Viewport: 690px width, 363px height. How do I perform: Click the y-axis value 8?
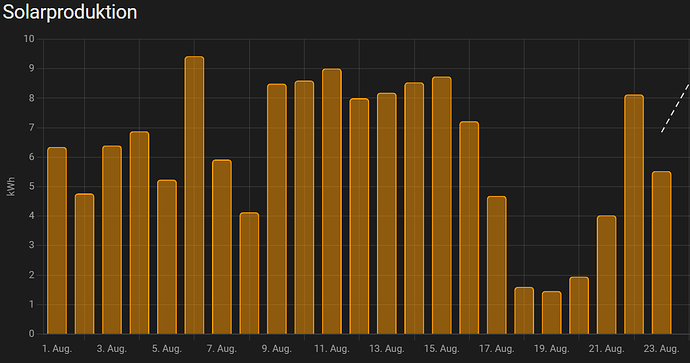click(32, 98)
